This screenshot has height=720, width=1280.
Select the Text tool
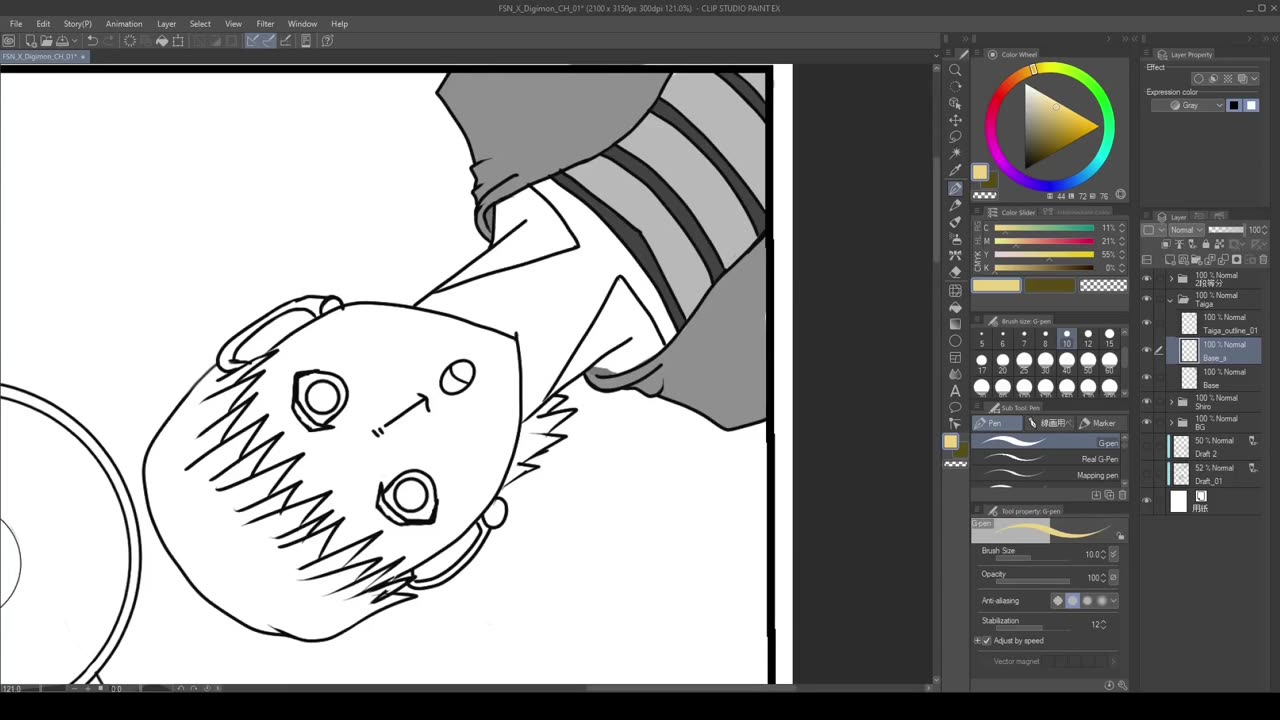click(955, 391)
